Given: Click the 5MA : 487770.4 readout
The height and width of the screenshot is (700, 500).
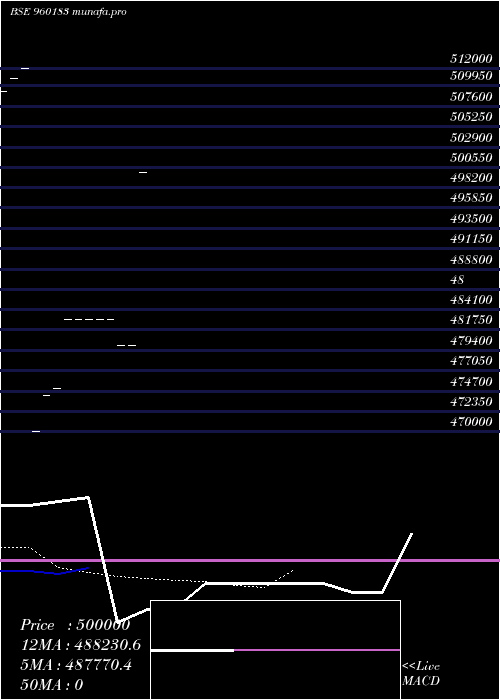Looking at the screenshot, I should click(76, 665).
